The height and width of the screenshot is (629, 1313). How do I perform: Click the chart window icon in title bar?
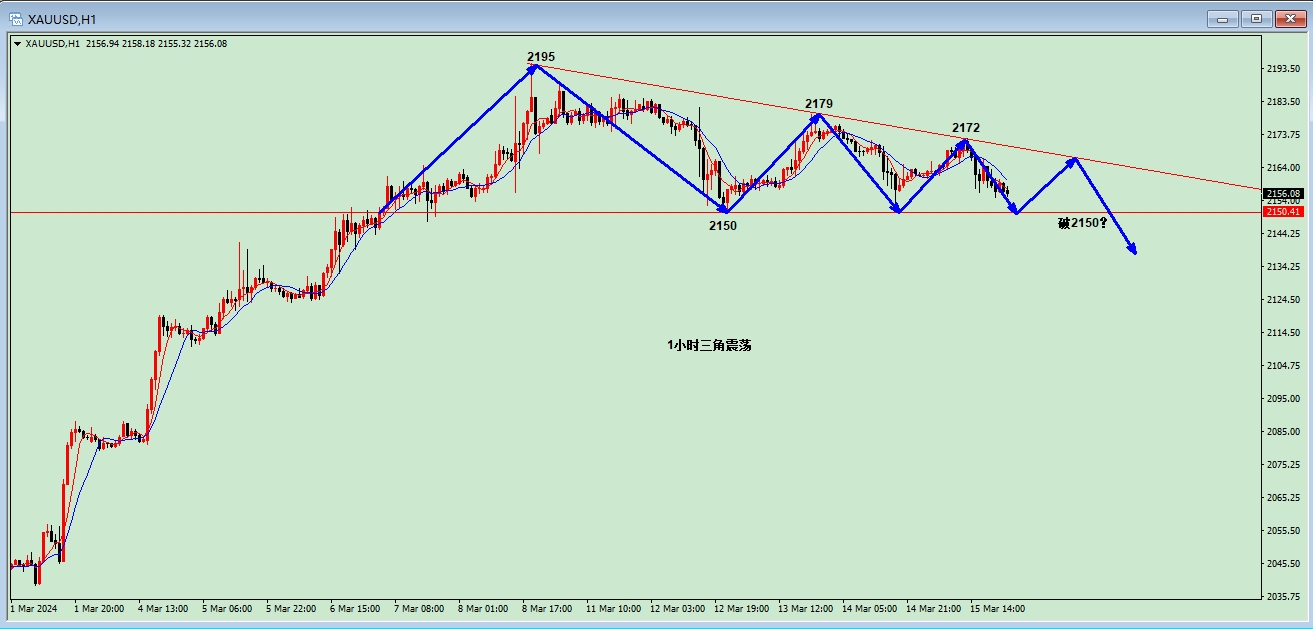coord(15,18)
